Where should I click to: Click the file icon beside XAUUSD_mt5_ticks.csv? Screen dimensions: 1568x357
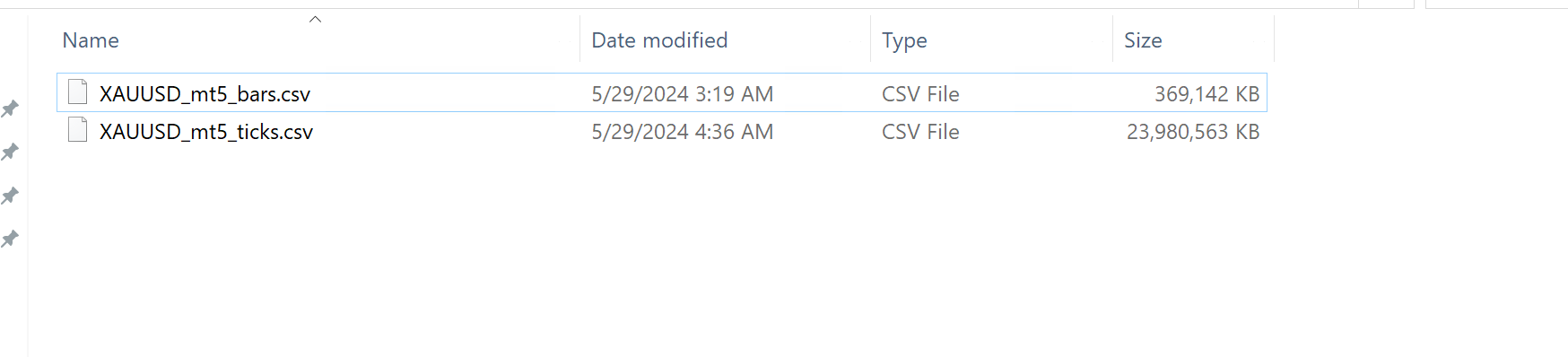(78, 130)
